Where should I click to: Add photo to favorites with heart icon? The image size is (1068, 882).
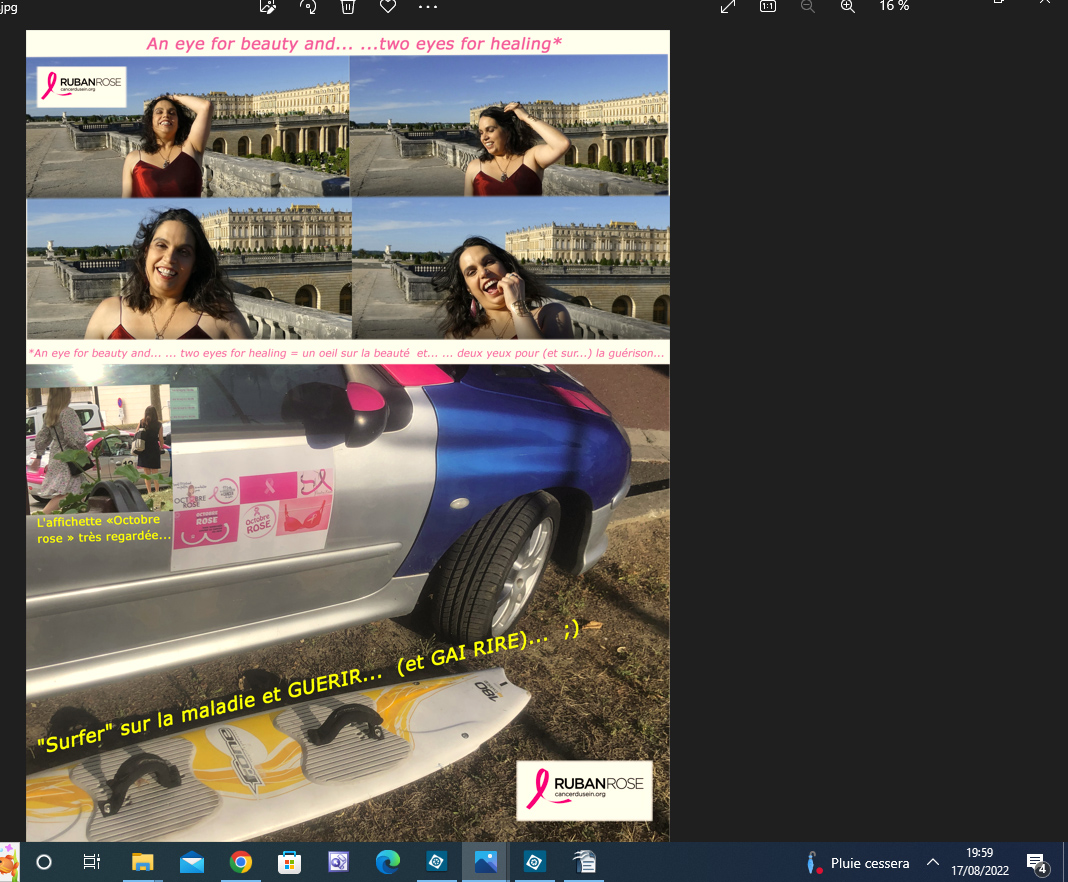[x=388, y=6]
